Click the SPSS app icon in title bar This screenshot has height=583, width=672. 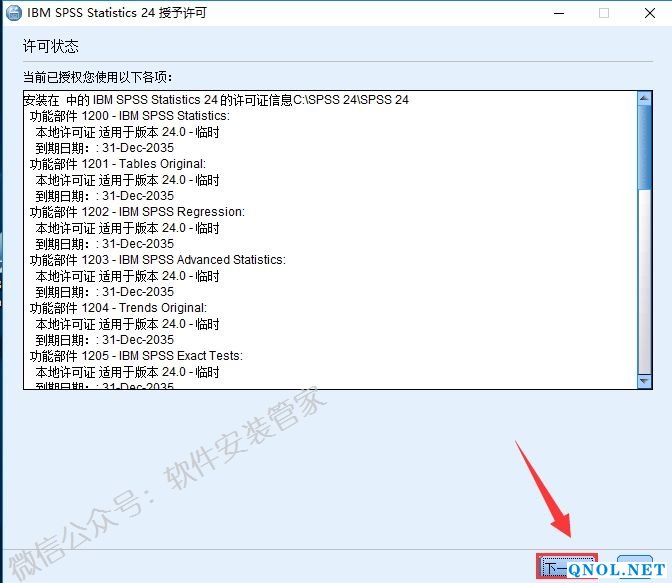point(13,13)
